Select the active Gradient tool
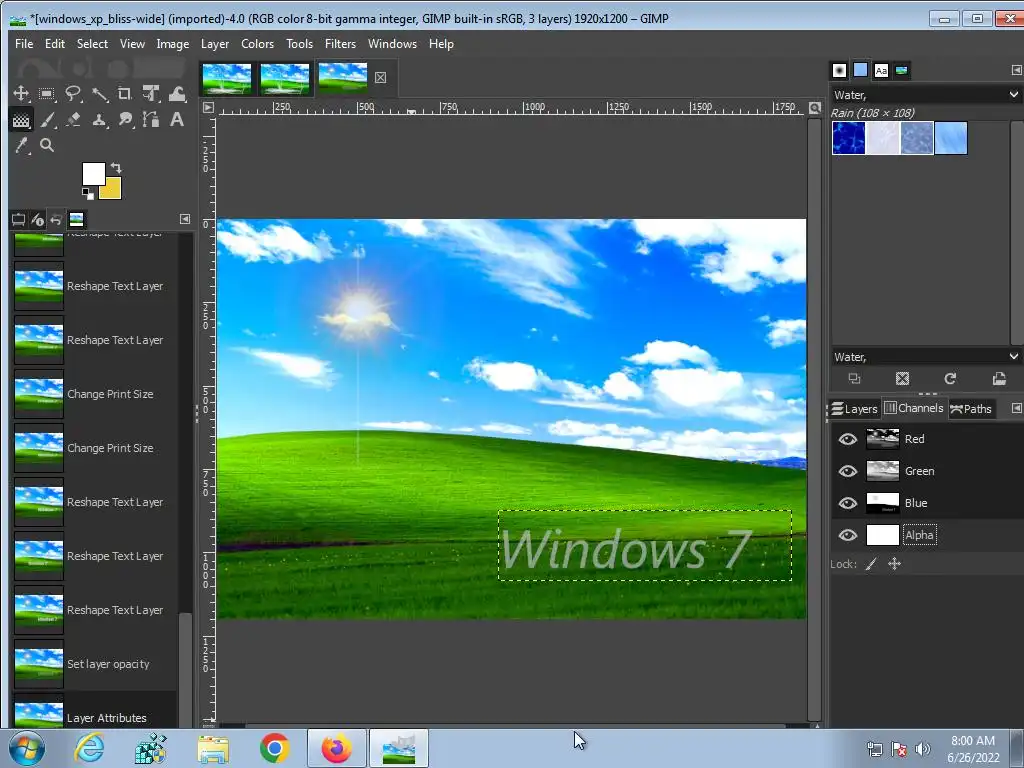This screenshot has width=1024, height=768. [21, 120]
